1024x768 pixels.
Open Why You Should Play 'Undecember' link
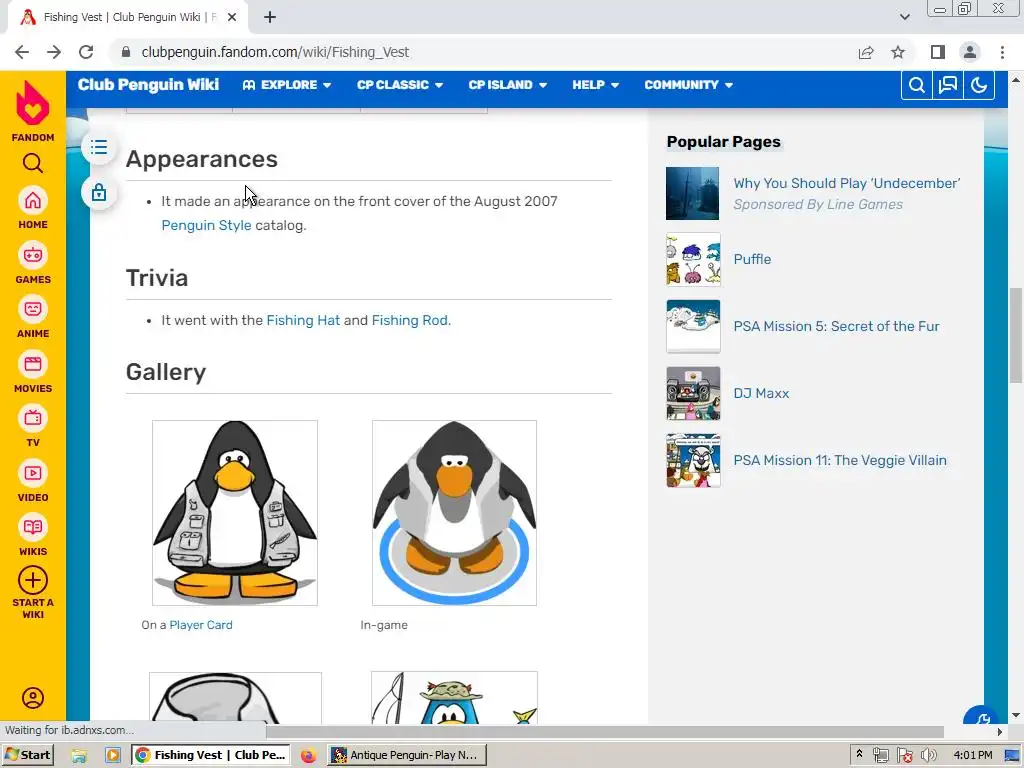tap(846, 184)
